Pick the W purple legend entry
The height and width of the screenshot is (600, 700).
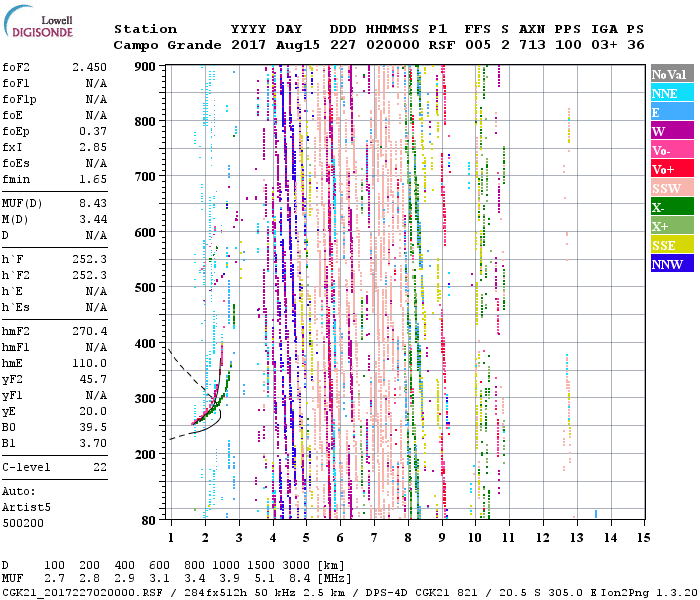671,131
